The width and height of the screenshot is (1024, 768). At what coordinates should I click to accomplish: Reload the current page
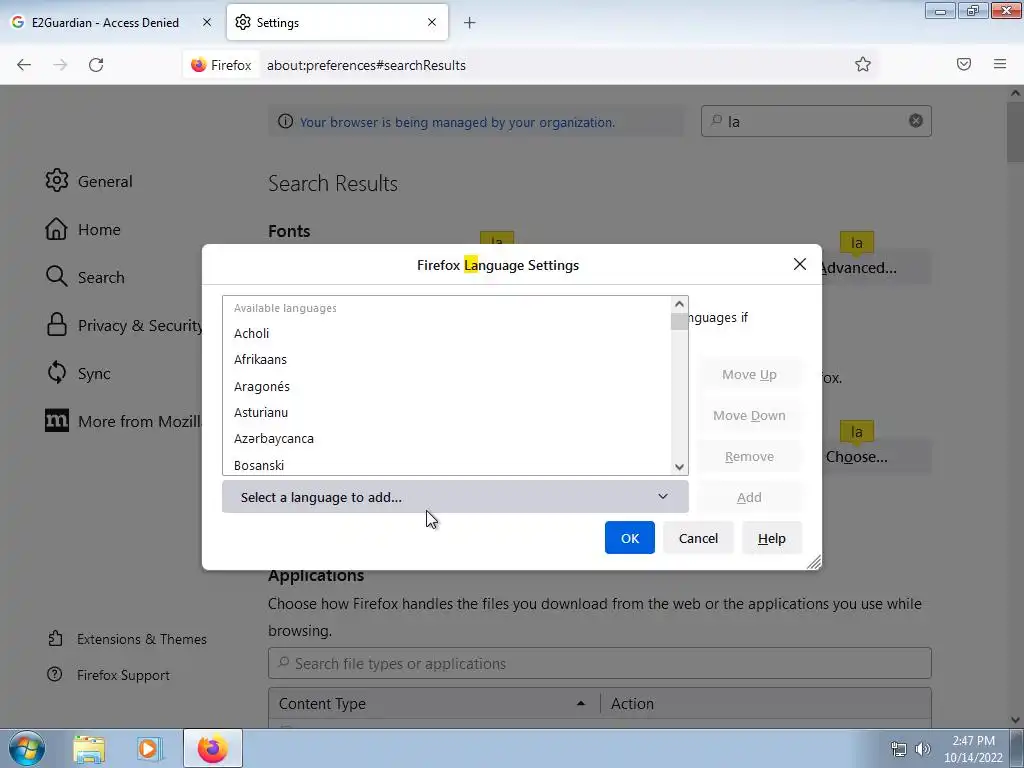point(96,65)
